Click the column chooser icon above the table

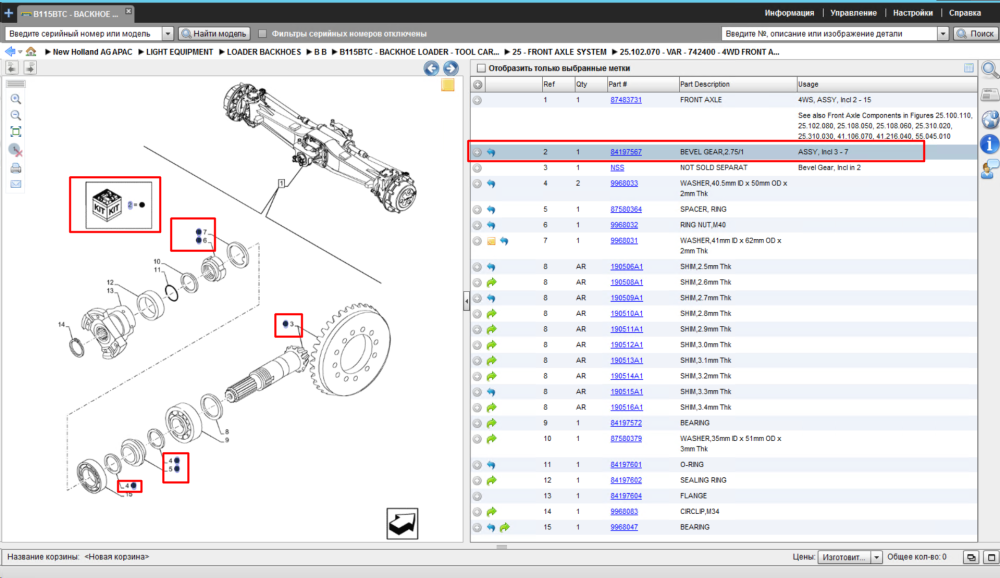click(969, 68)
